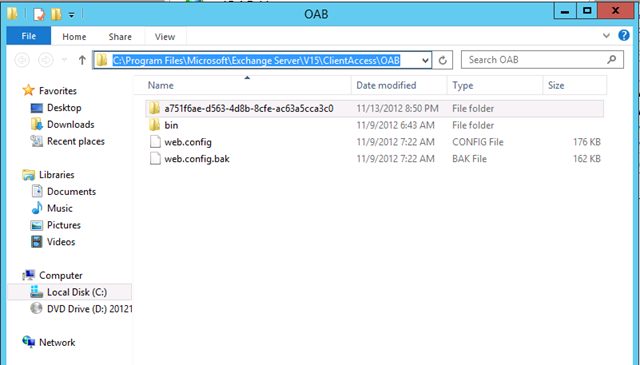Open the Pictures library
The height and width of the screenshot is (365, 640).
[x=64, y=225]
